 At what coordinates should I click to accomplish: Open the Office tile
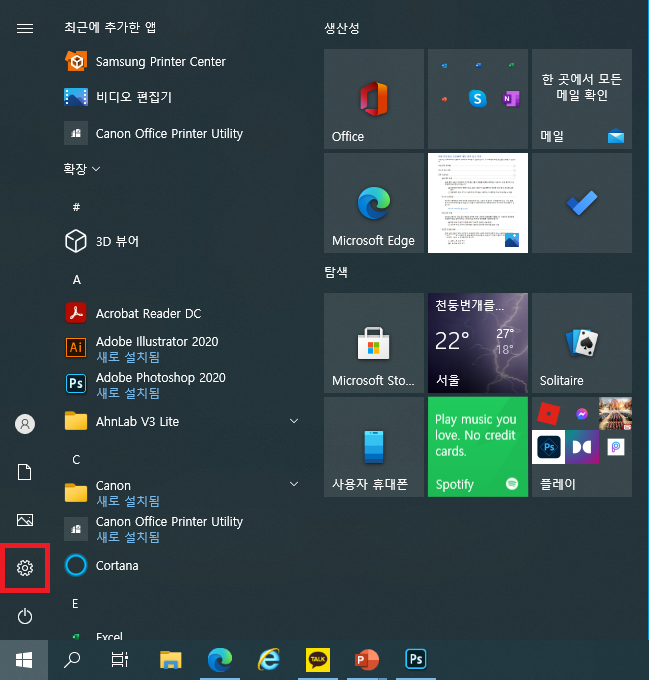coord(374,99)
